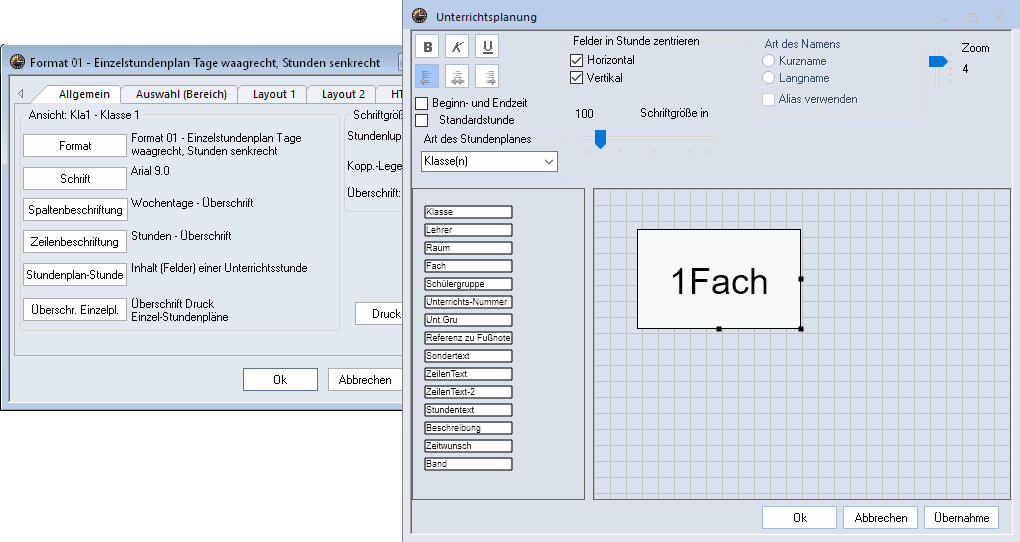Click tab scroll left arrow in Format window
Image resolution: width=1020 pixels, height=542 pixels.
tap(21, 94)
